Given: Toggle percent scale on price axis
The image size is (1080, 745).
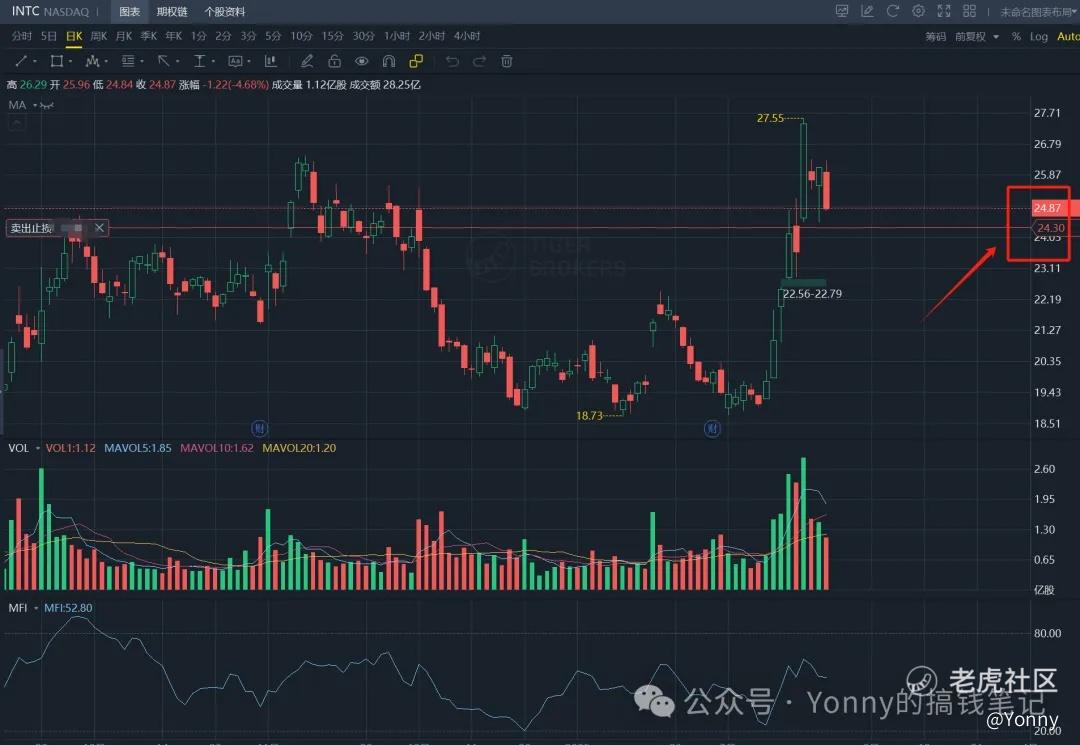Looking at the screenshot, I should tap(1016, 36).
